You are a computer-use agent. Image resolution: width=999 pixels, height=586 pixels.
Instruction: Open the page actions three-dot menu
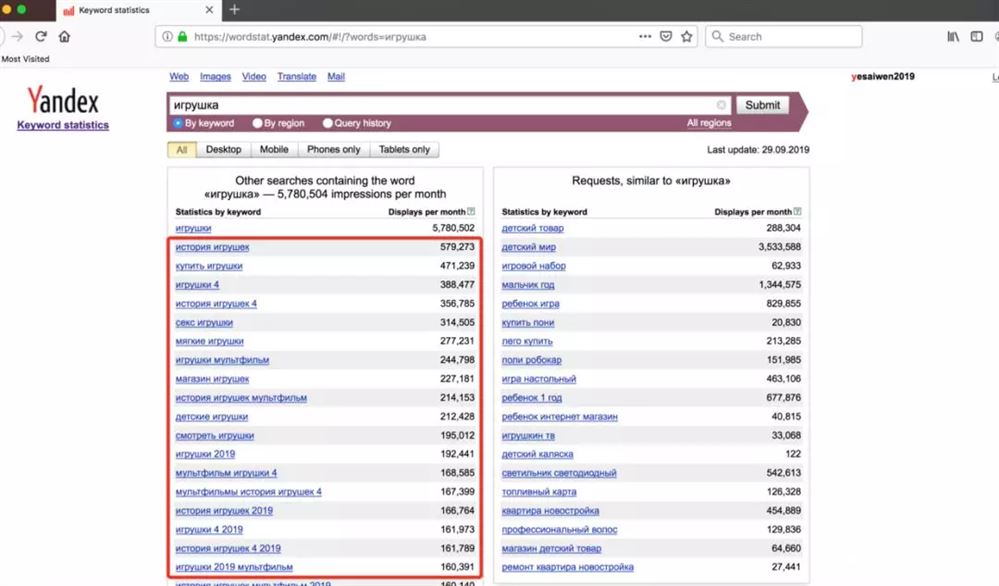[x=645, y=36]
